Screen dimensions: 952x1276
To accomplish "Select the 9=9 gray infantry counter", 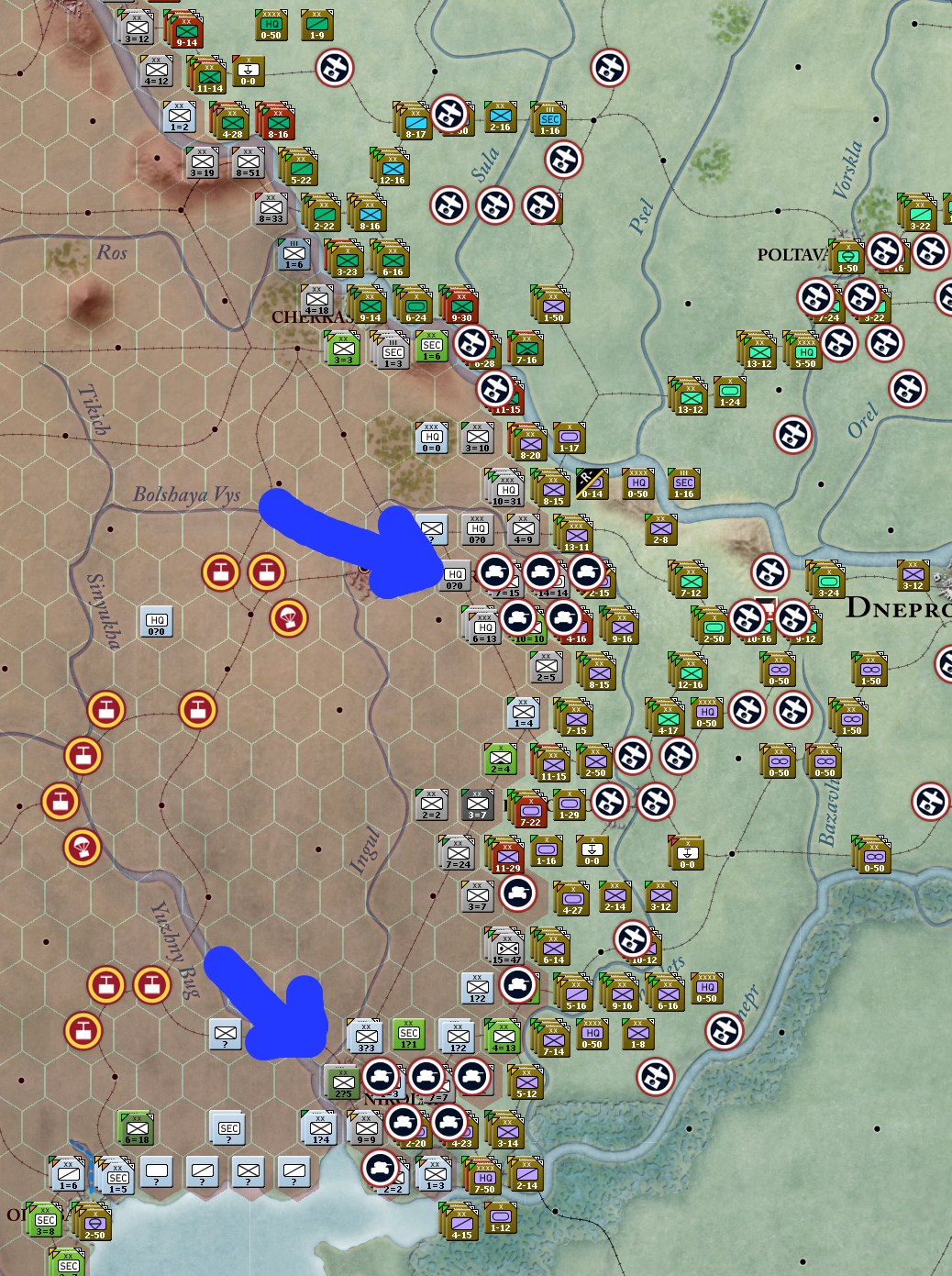I will pyautogui.click(x=365, y=1127).
